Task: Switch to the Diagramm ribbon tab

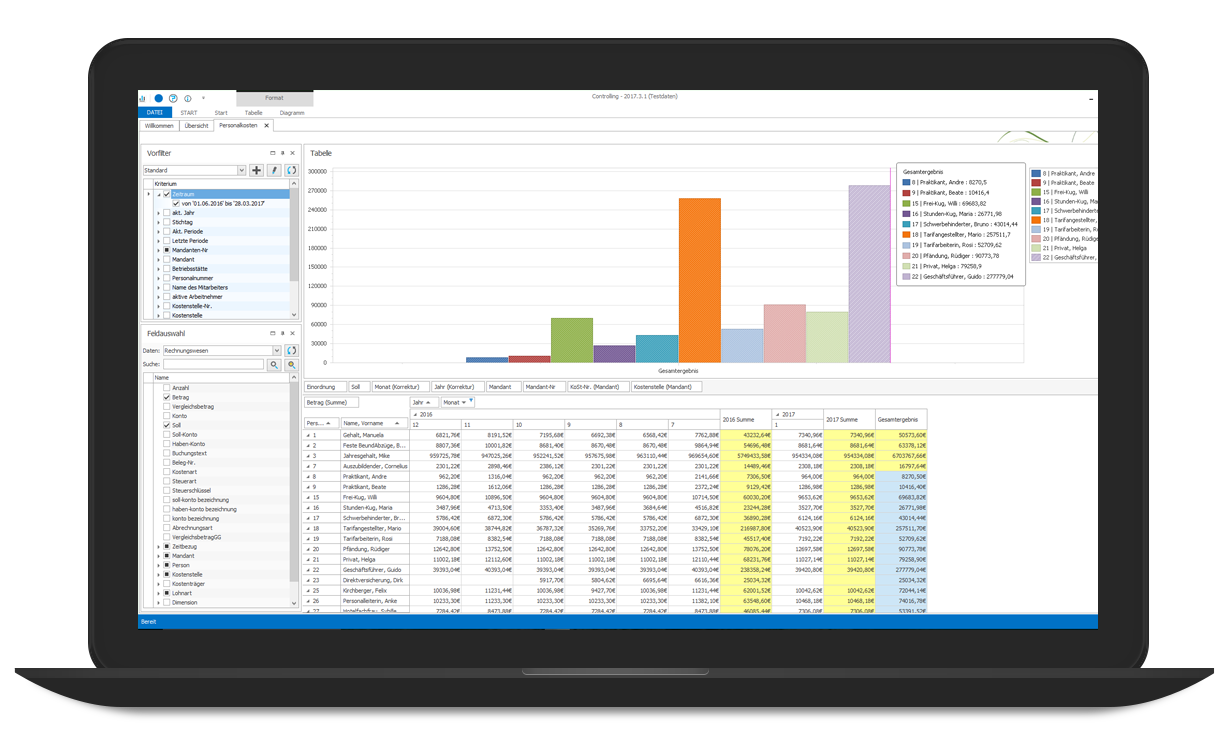Action: (x=293, y=112)
